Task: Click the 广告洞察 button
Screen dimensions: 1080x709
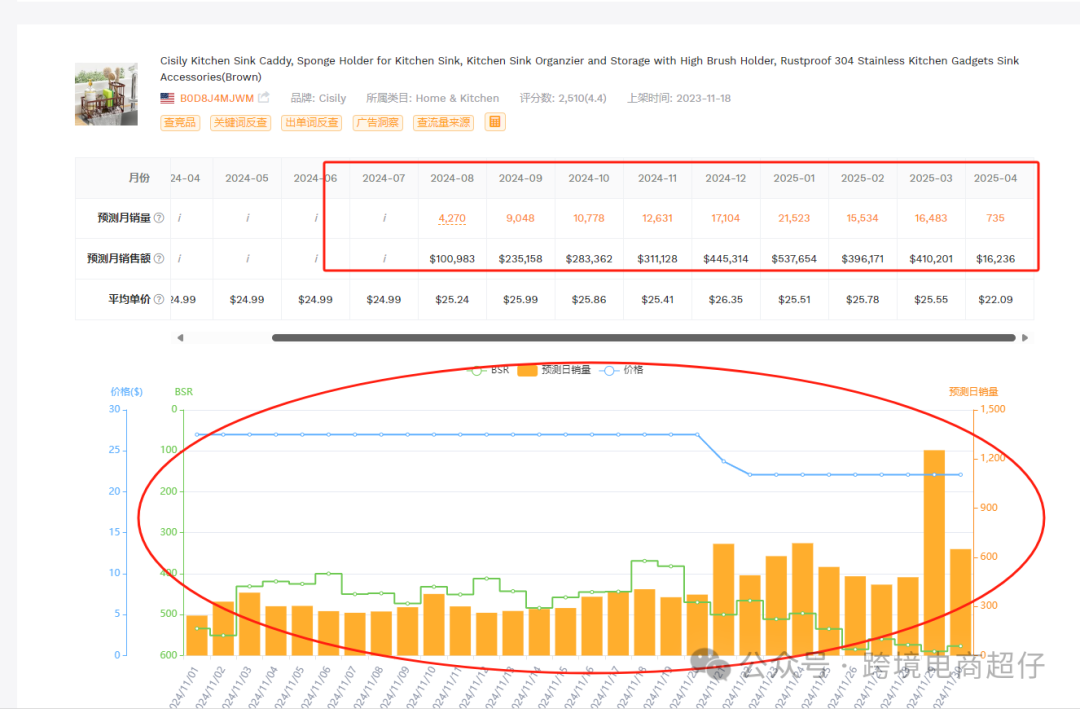Action: click(x=378, y=123)
